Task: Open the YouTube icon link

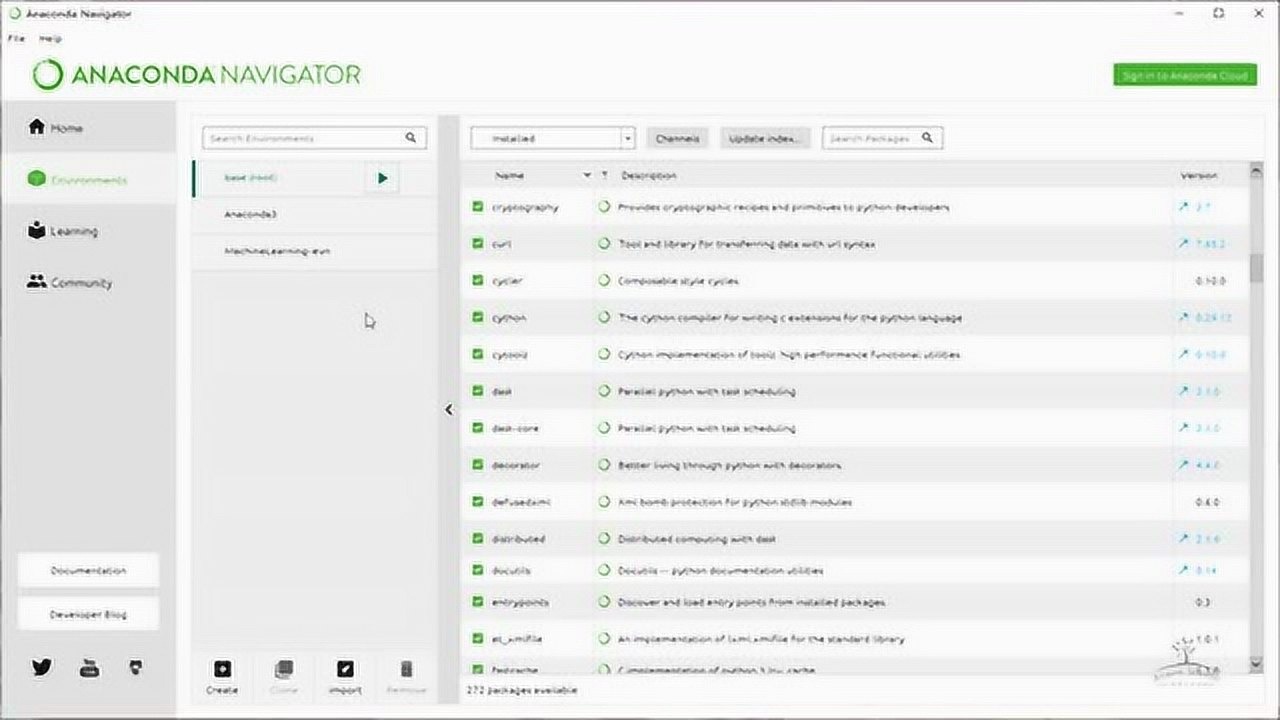Action: 89,668
